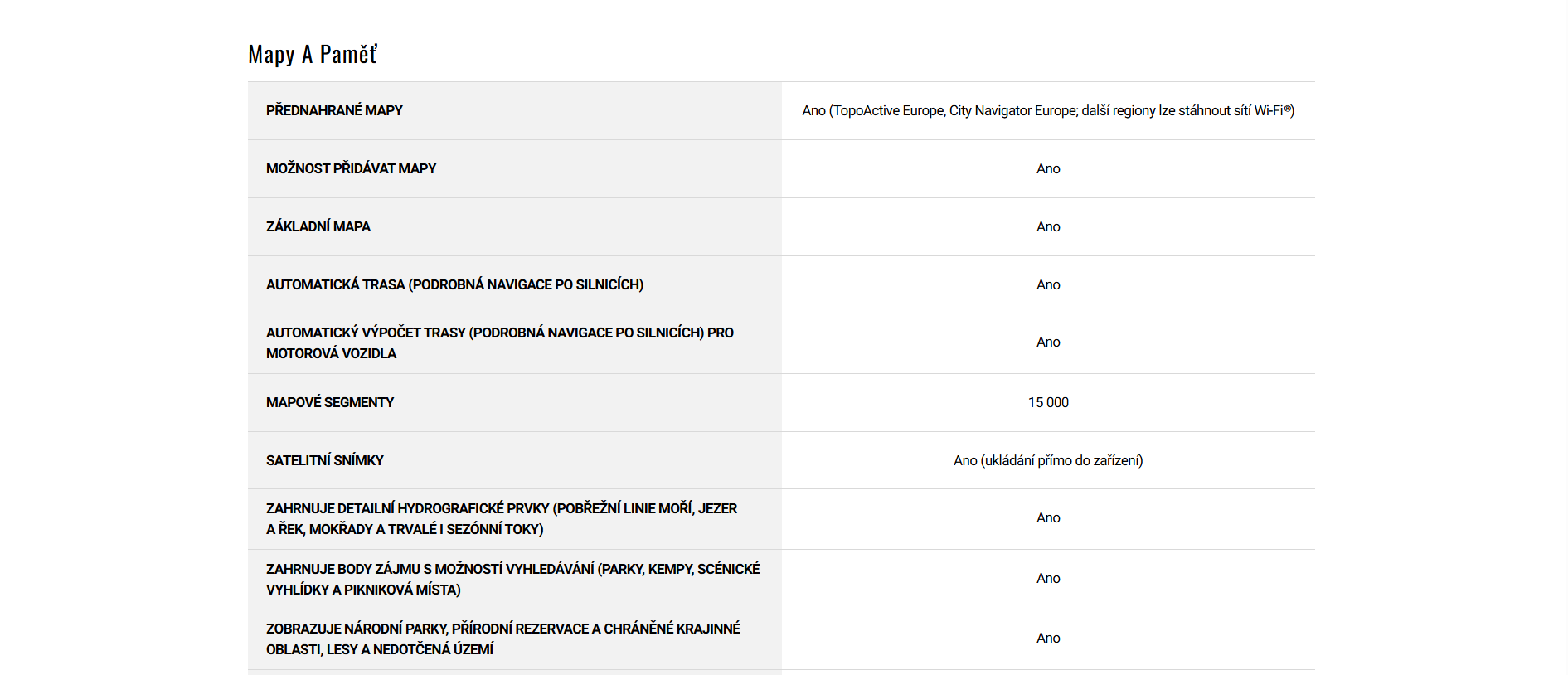This screenshot has width=1568, height=675.
Task: Click 'Ano' in the Základní mapa row
Action: (x=1048, y=226)
